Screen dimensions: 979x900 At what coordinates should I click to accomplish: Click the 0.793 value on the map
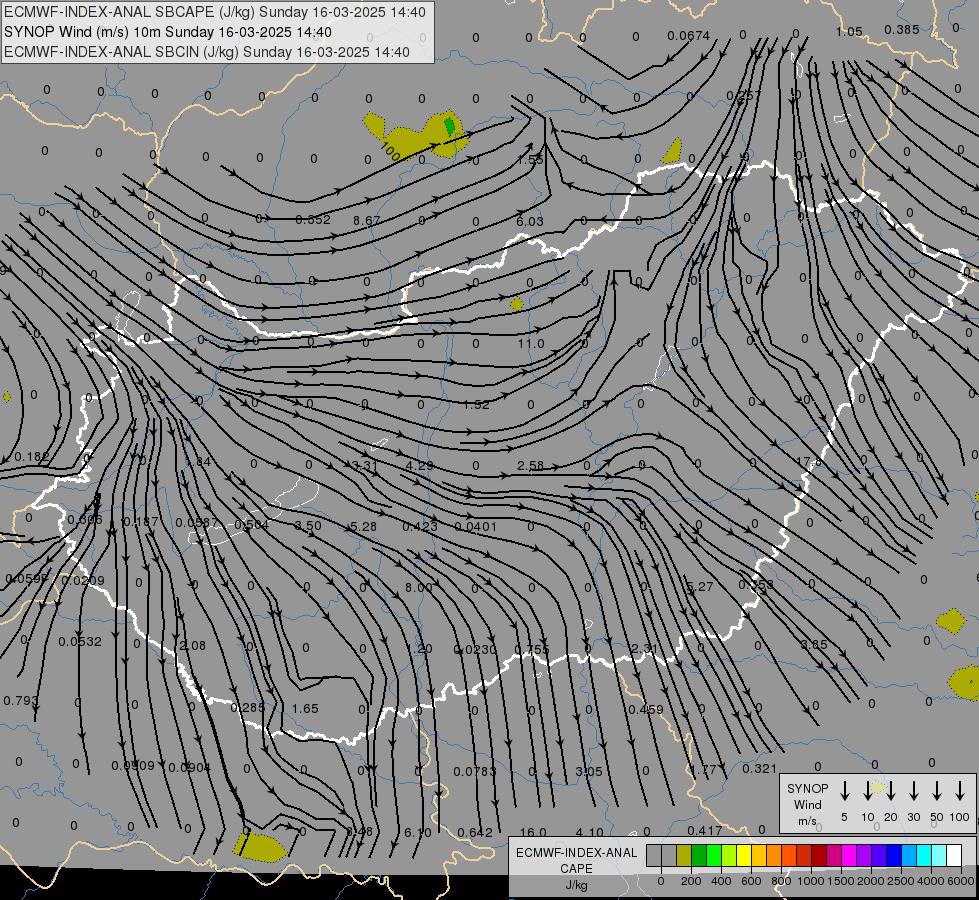pos(21,701)
